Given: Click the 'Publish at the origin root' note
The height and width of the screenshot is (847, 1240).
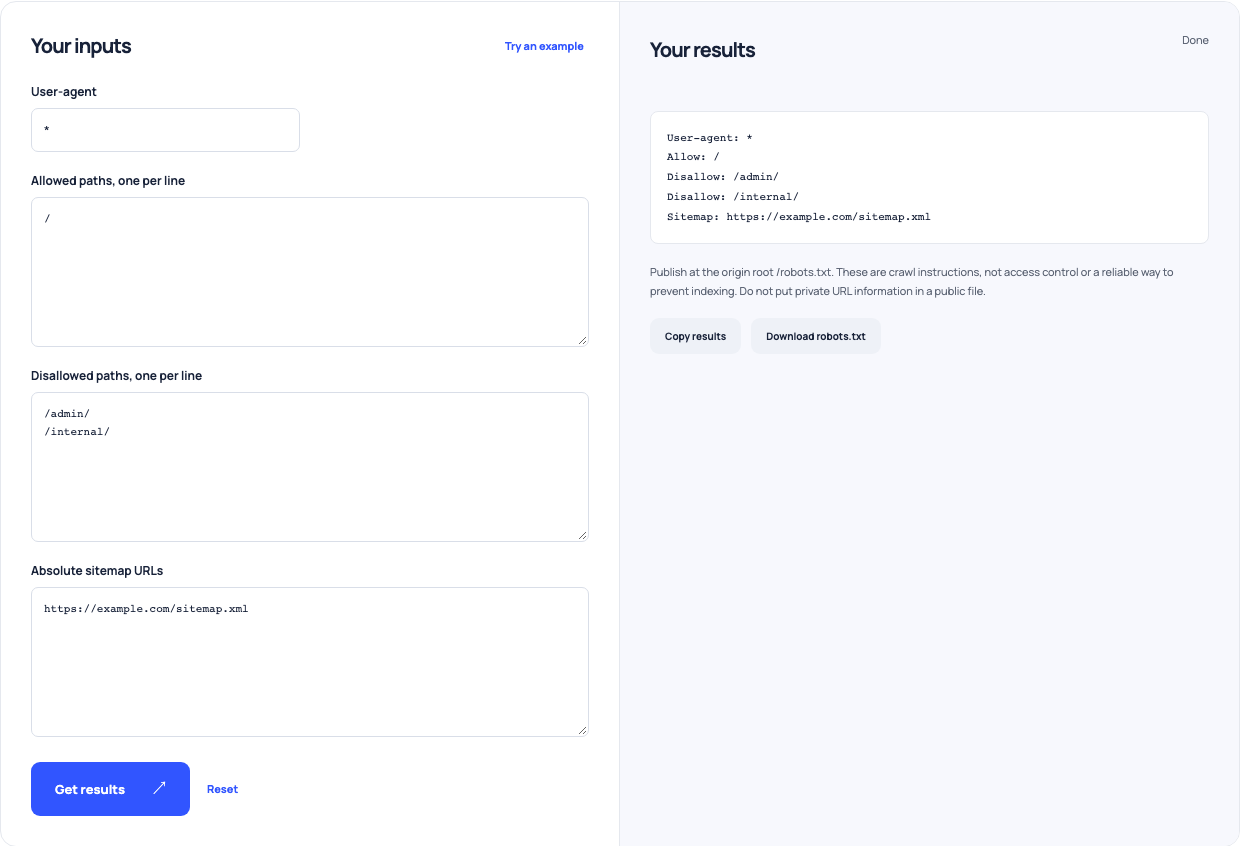Looking at the screenshot, I should (x=912, y=281).
